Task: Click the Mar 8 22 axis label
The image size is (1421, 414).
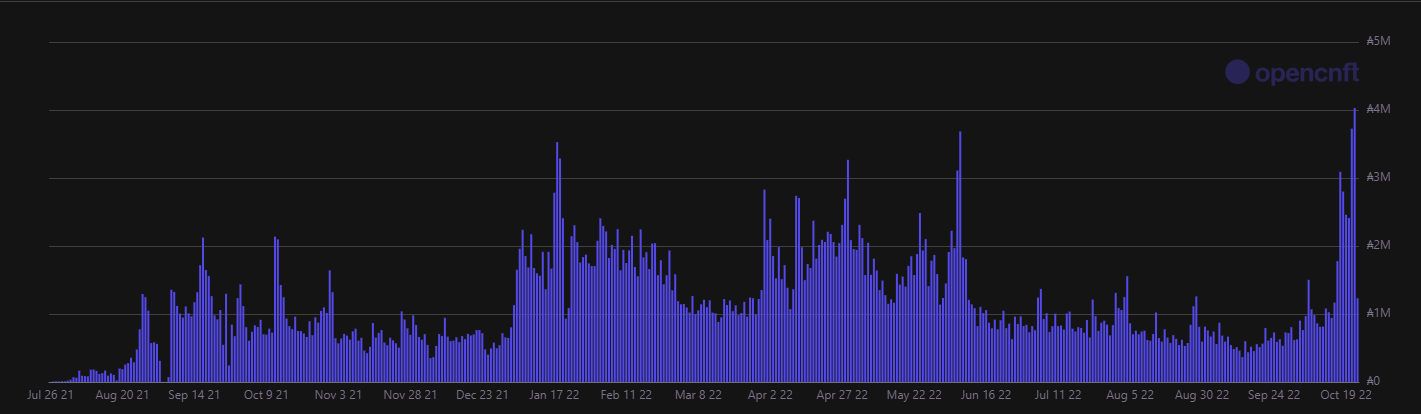Action: tap(698, 395)
